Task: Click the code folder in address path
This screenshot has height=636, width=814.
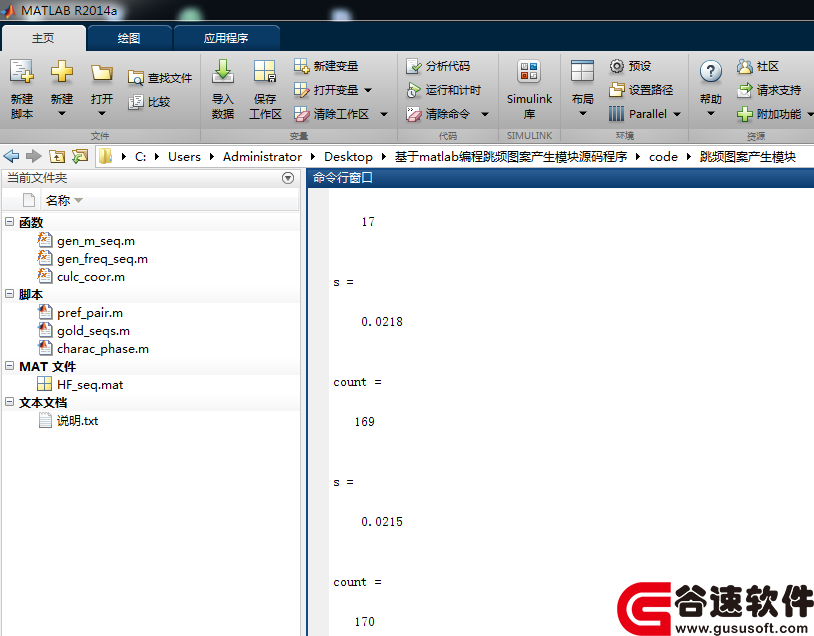Action: [663, 157]
